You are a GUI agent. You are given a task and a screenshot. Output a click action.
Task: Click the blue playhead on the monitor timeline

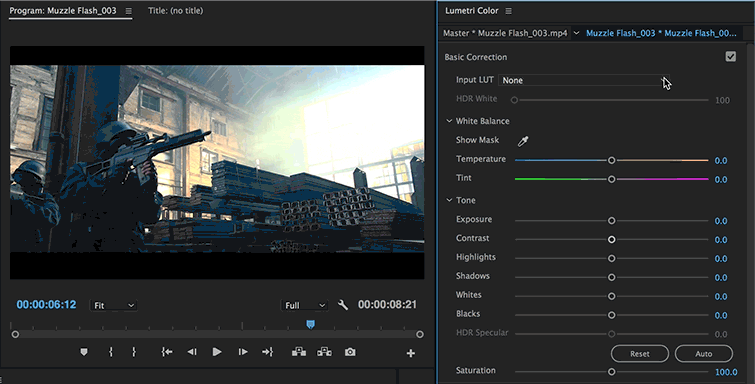[x=311, y=324]
